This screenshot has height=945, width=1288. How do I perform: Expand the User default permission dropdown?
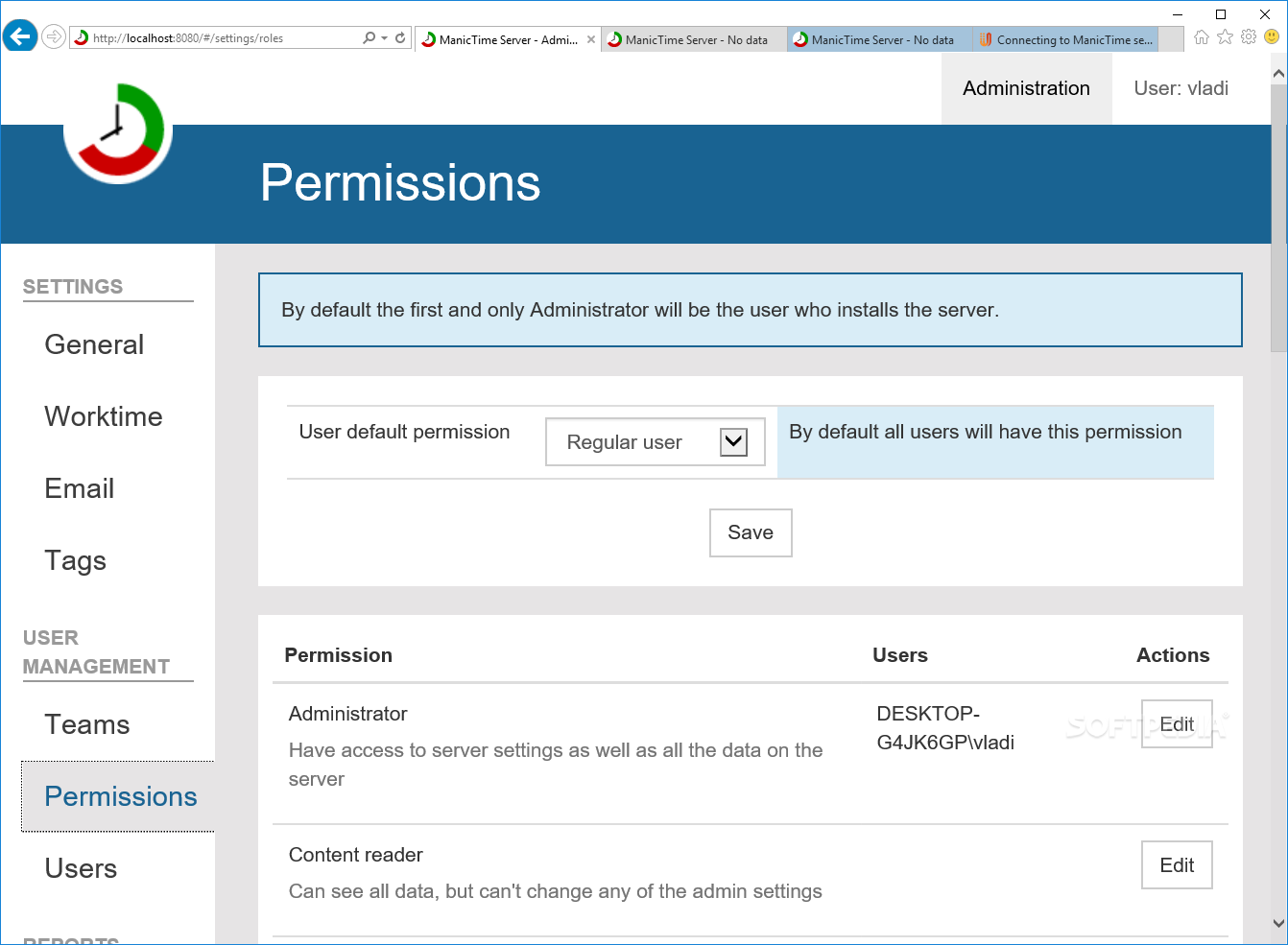(x=733, y=442)
